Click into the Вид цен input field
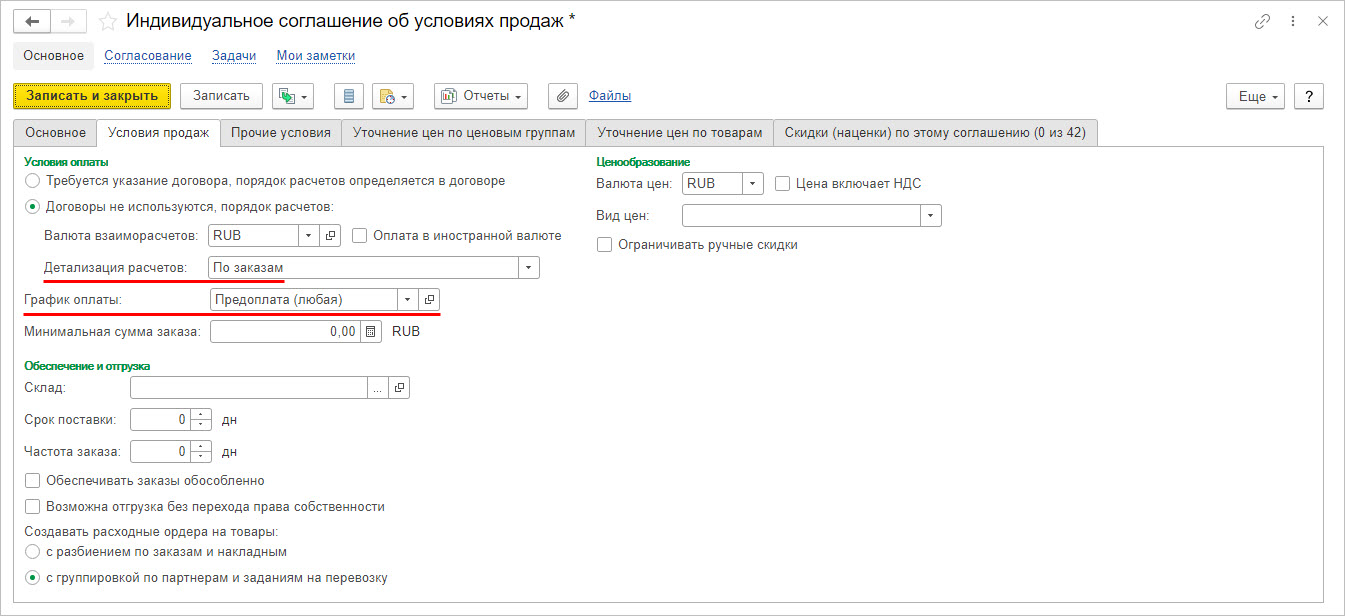This screenshot has height=616, width=1345. pyautogui.click(x=801, y=216)
